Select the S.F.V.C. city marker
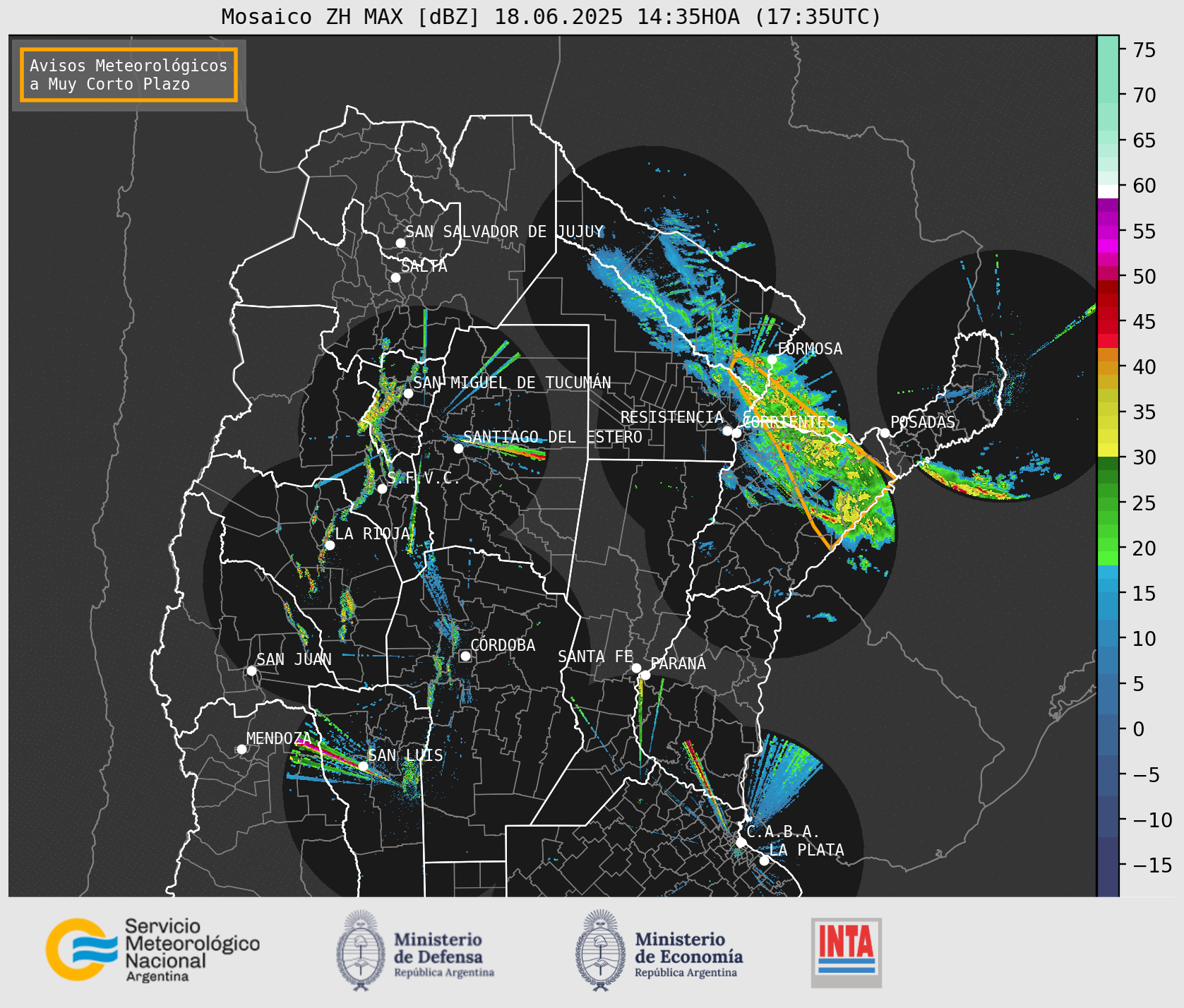 pyautogui.click(x=382, y=488)
